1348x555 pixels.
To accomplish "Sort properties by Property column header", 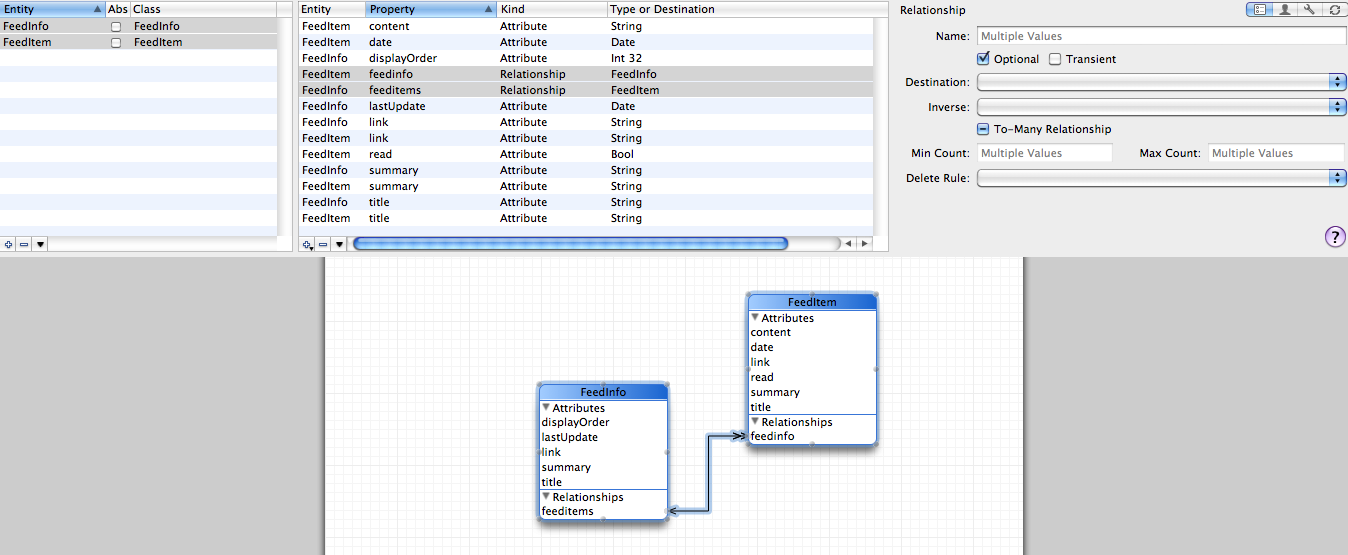I will click(431, 9).
